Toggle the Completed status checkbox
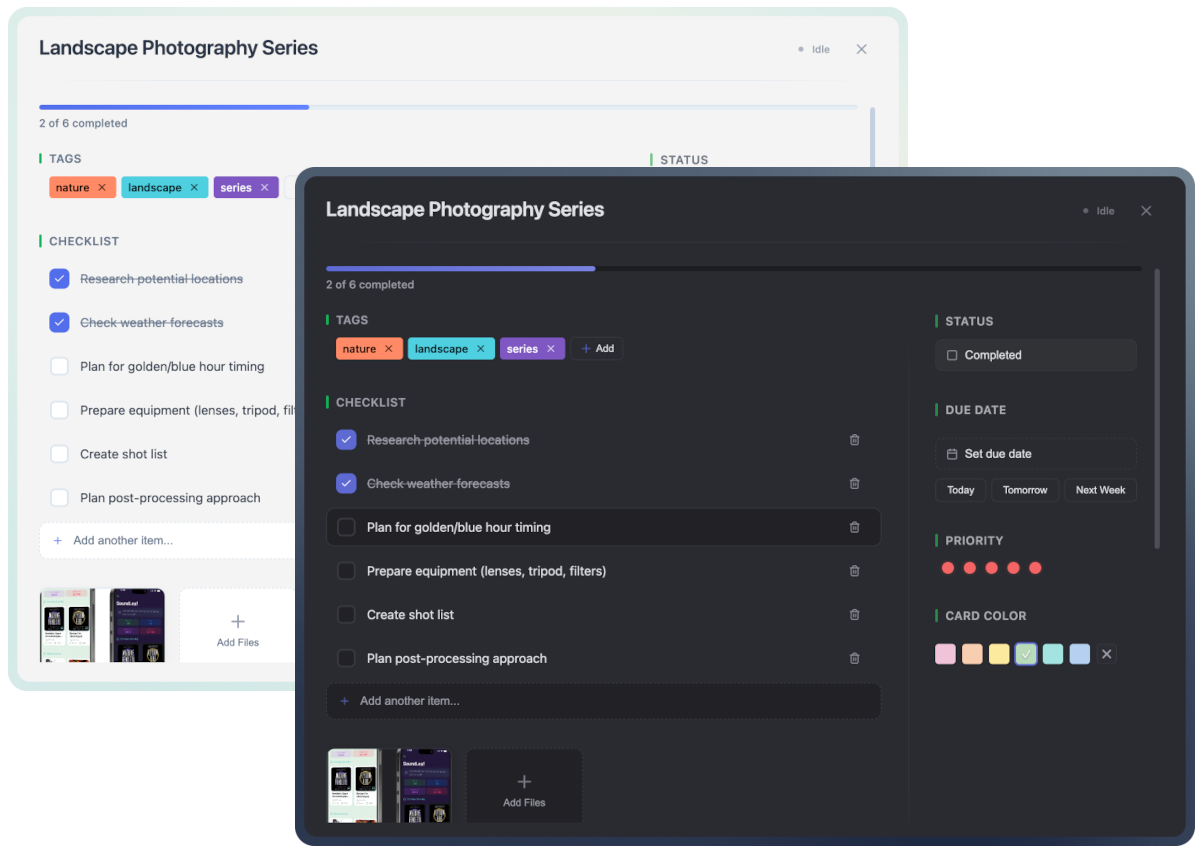 (952, 355)
